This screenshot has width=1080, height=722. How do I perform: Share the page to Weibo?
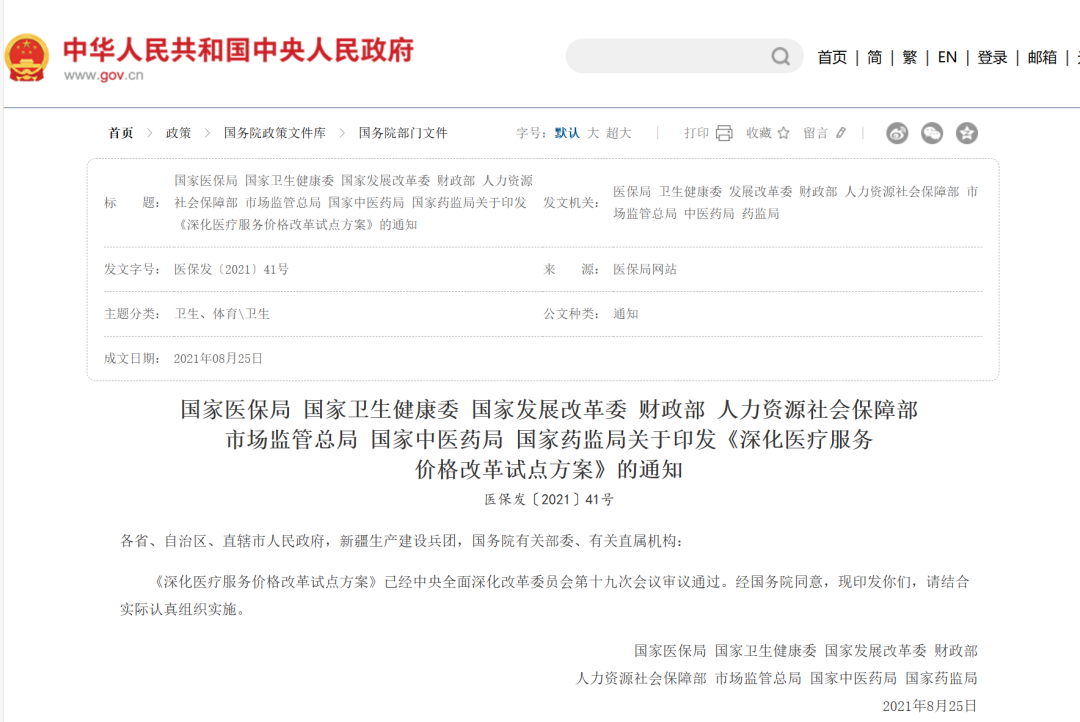(897, 133)
